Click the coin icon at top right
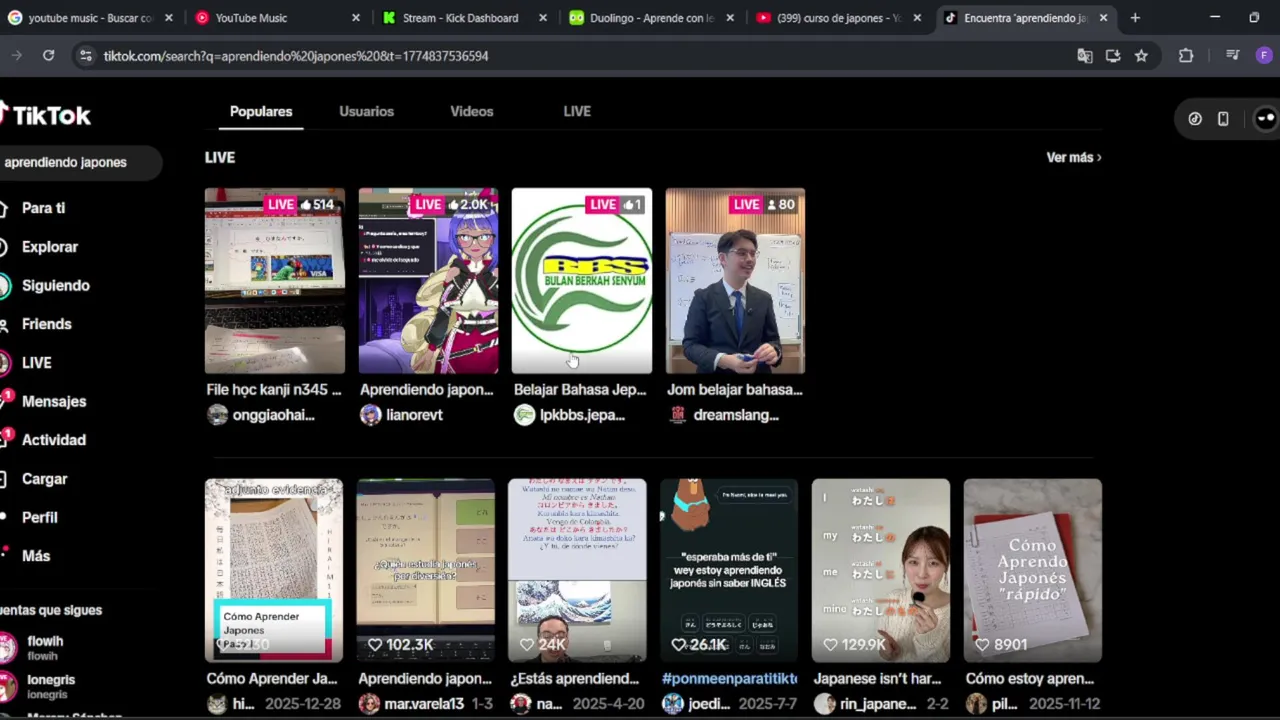The width and height of the screenshot is (1280, 720). click(x=1195, y=119)
